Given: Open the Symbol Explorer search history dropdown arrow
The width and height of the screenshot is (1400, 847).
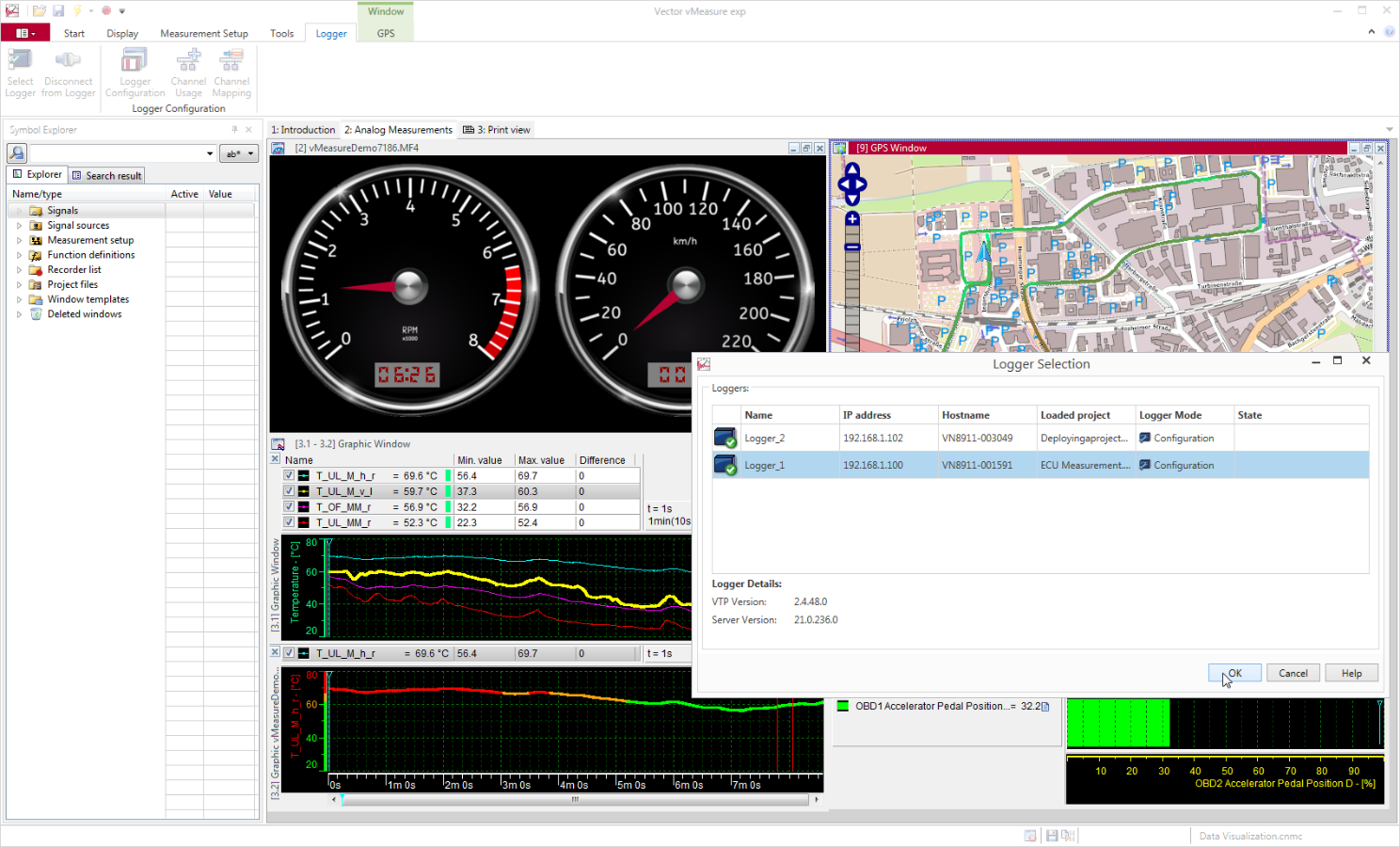Looking at the screenshot, I should [210, 153].
